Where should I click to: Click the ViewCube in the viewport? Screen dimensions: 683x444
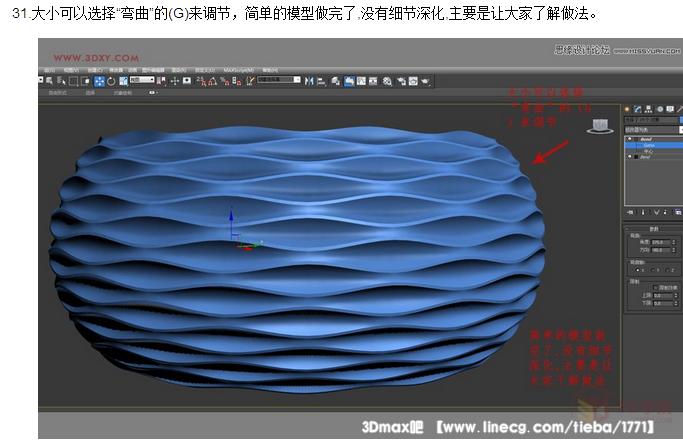click(x=600, y=125)
